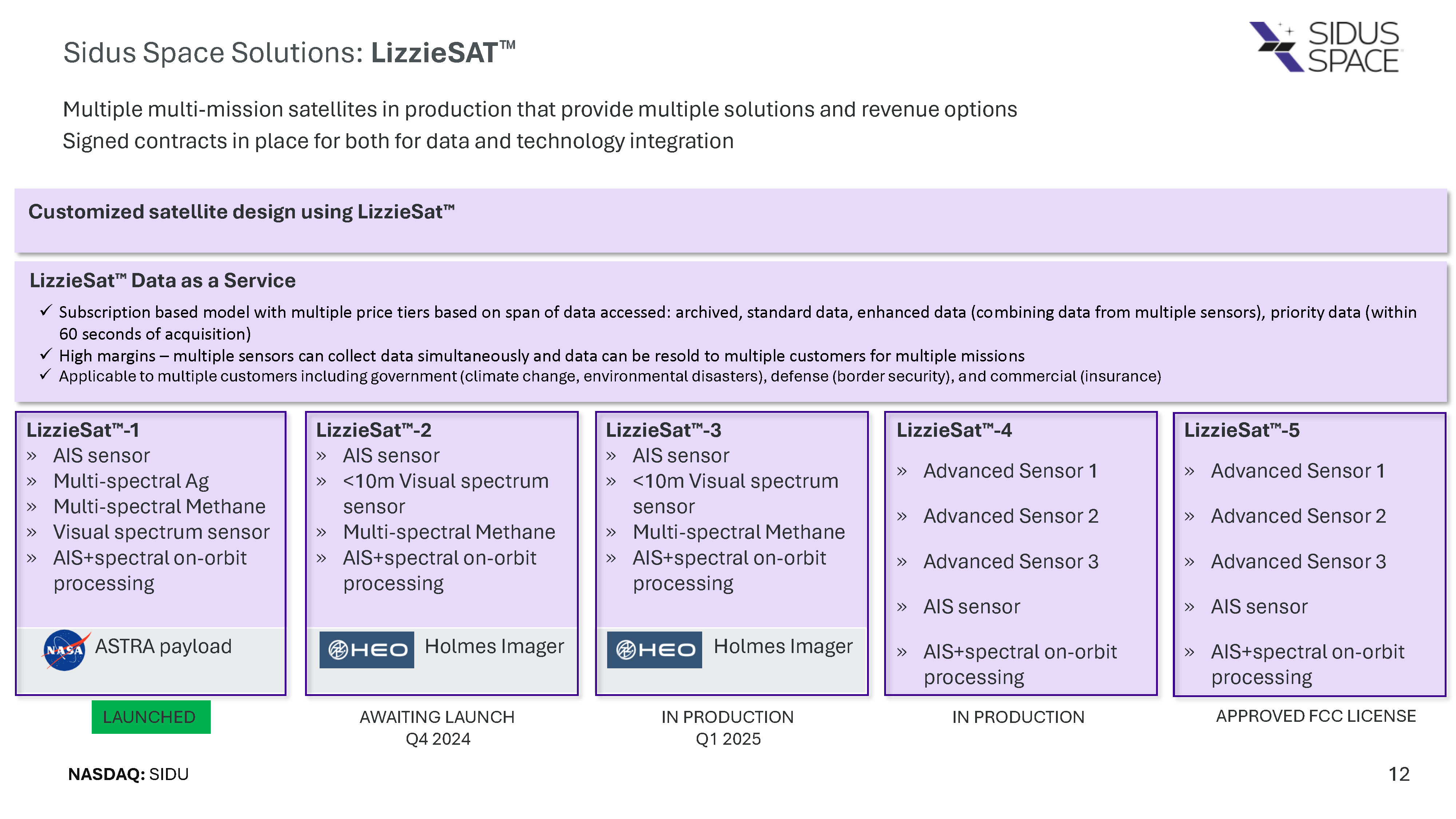Select the Customized satellite design banner
Screen dimensions: 1456x819
[x=729, y=221]
